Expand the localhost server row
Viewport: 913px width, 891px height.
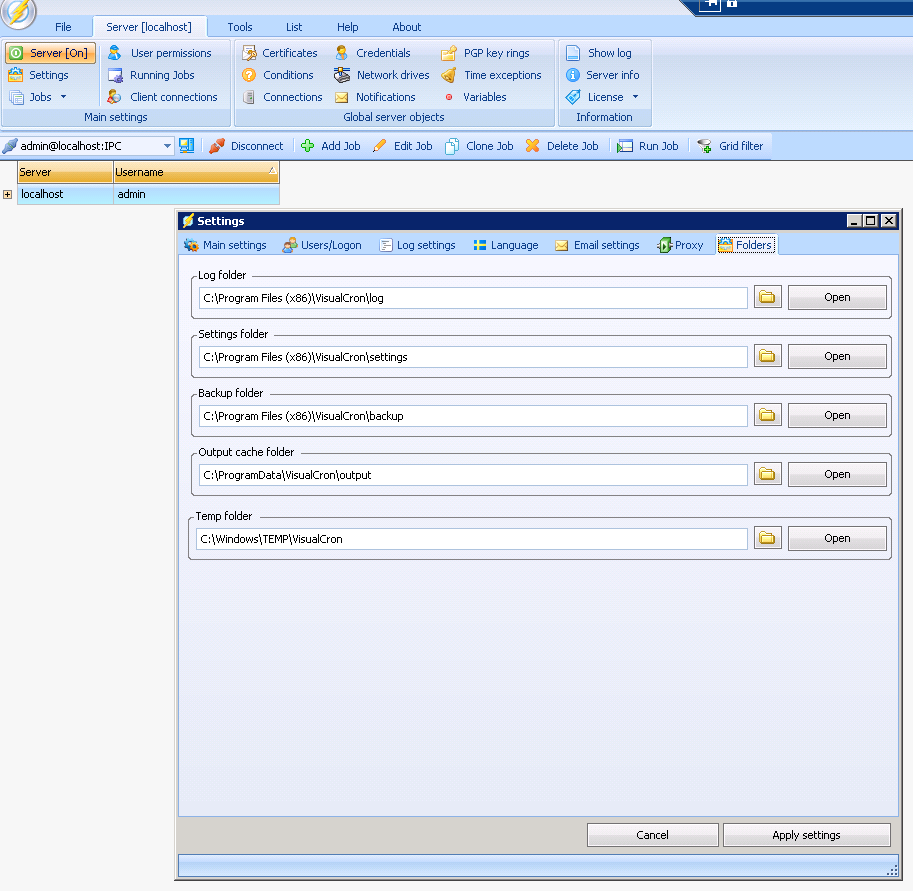[x=8, y=194]
